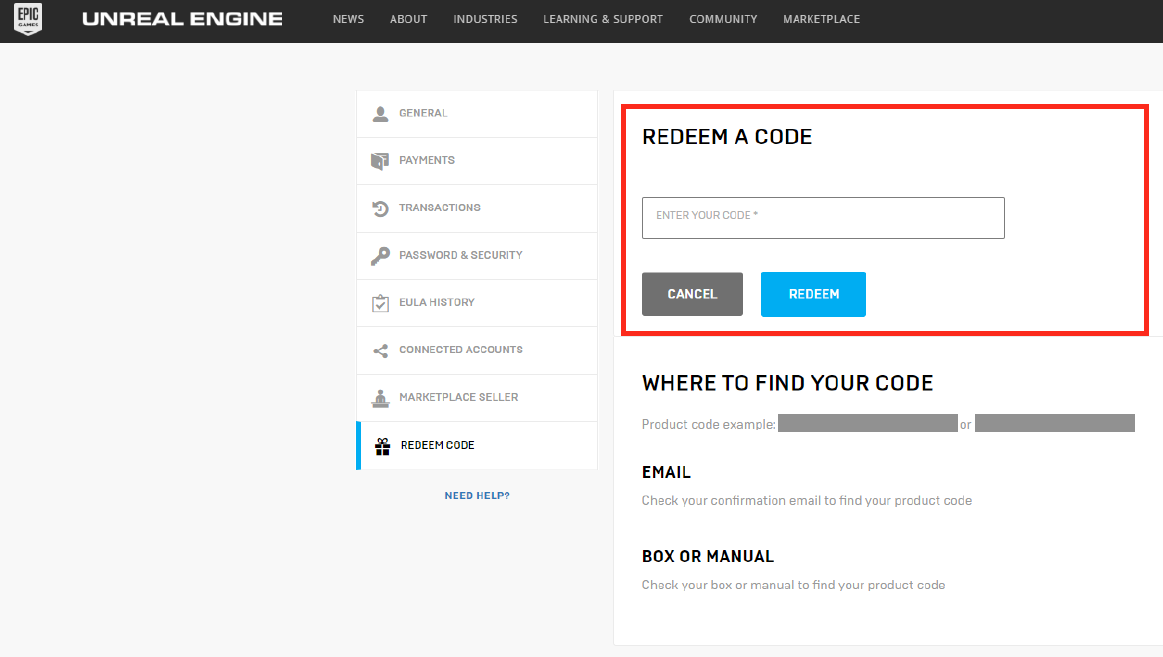Open Transactions section in sidebar
The image size is (1163, 657).
point(477,208)
